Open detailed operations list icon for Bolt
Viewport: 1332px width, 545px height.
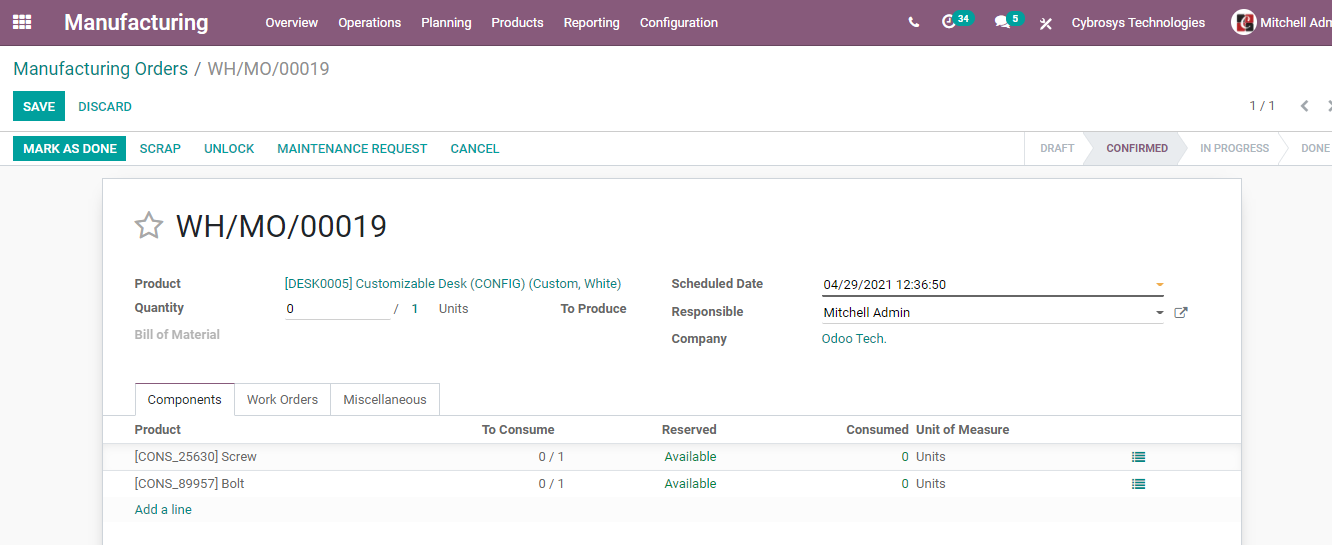click(1138, 484)
